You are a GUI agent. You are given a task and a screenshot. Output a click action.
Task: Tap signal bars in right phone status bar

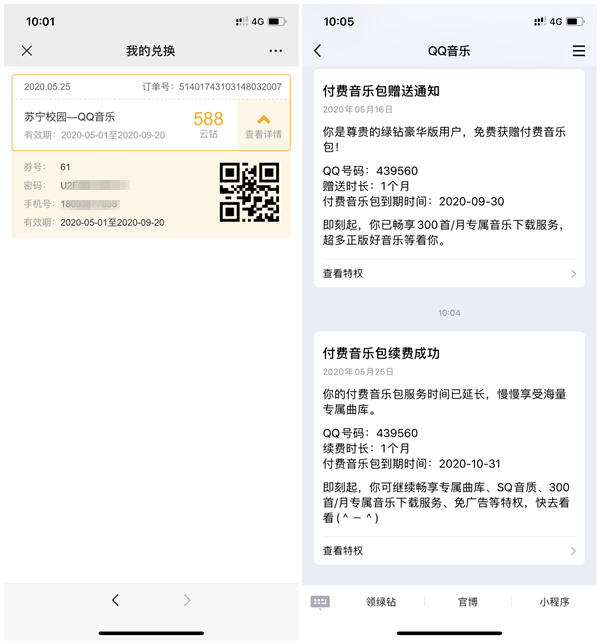tap(540, 21)
